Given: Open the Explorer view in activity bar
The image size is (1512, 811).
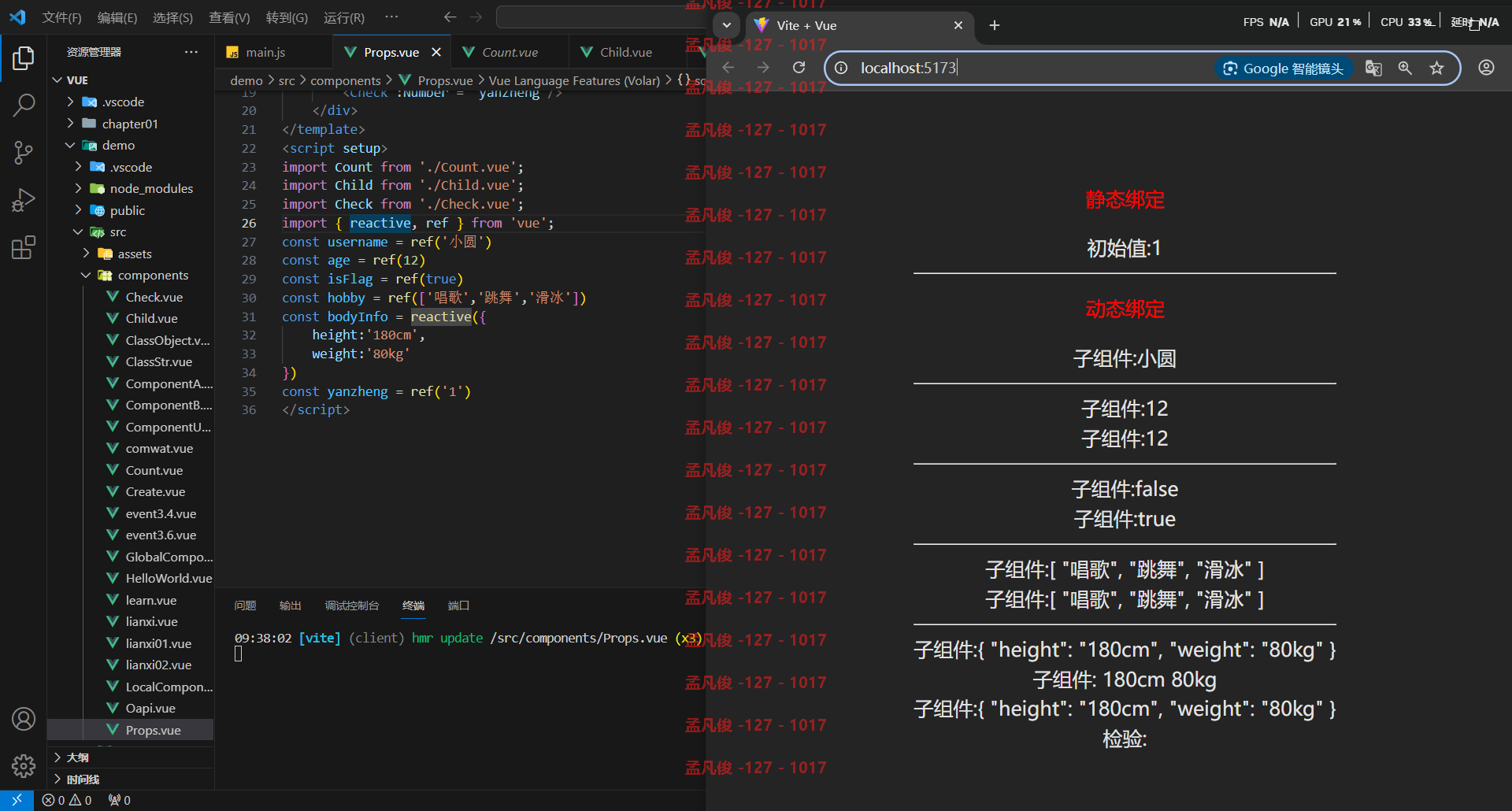Looking at the screenshot, I should 24,58.
